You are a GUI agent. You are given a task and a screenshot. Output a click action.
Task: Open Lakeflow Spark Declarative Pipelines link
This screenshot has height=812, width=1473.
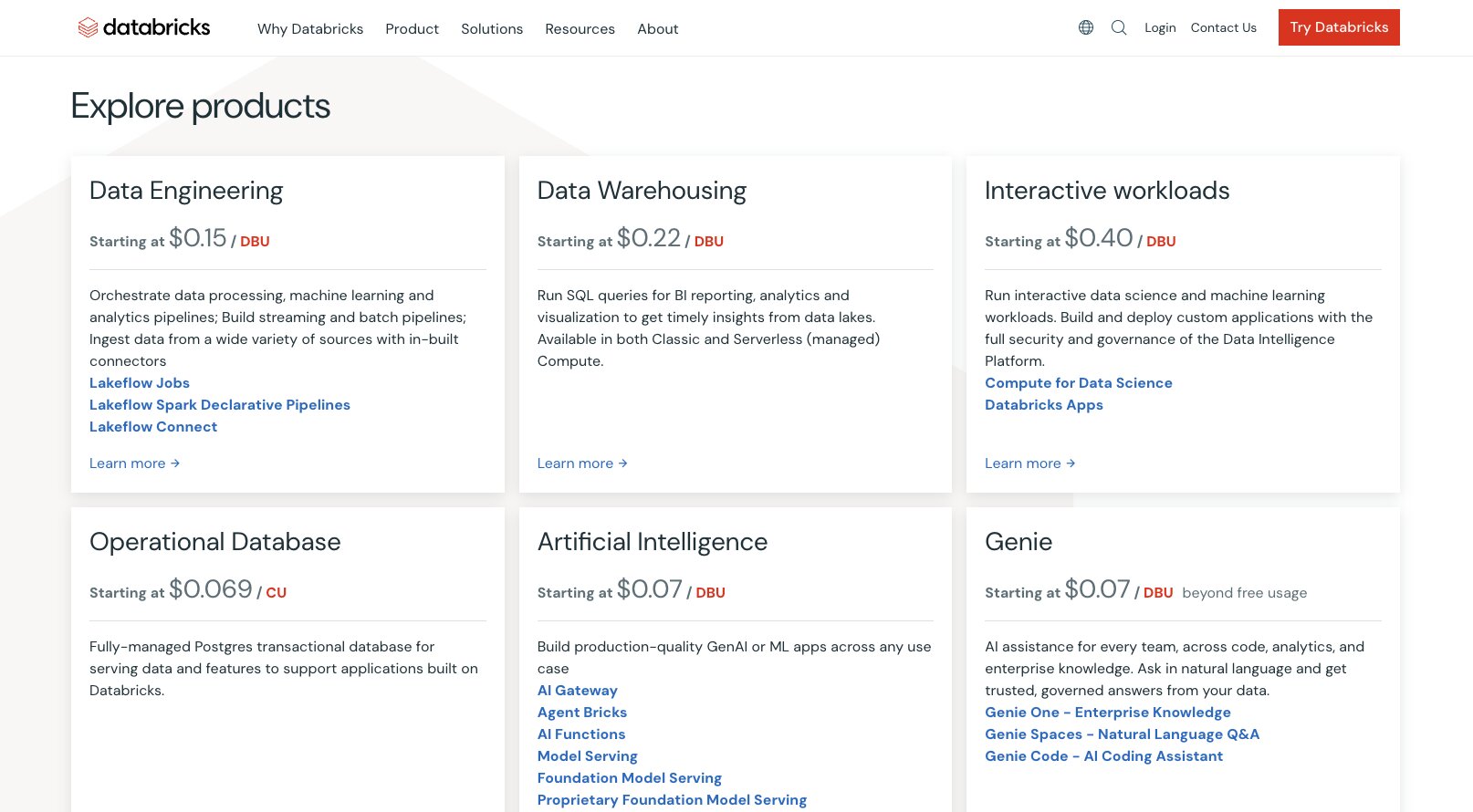click(x=220, y=405)
